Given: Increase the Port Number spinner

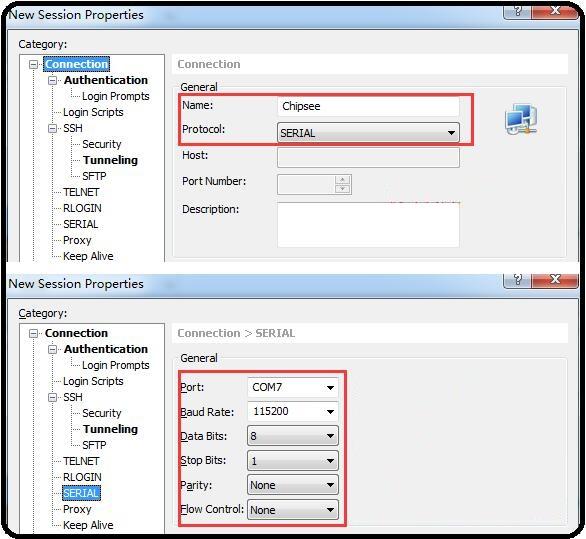Looking at the screenshot, I should pos(342,180).
